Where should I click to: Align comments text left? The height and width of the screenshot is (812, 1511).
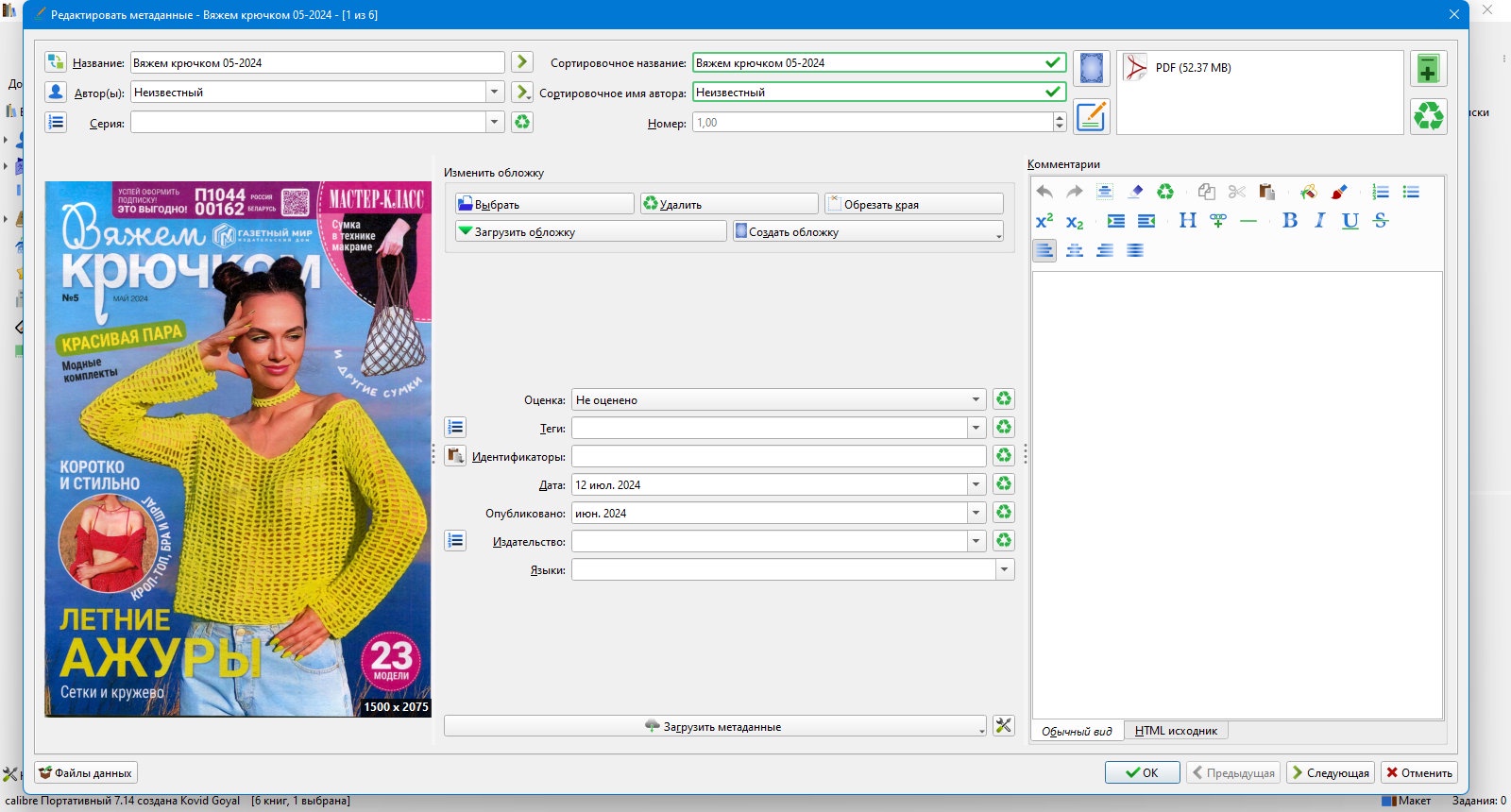(1044, 250)
